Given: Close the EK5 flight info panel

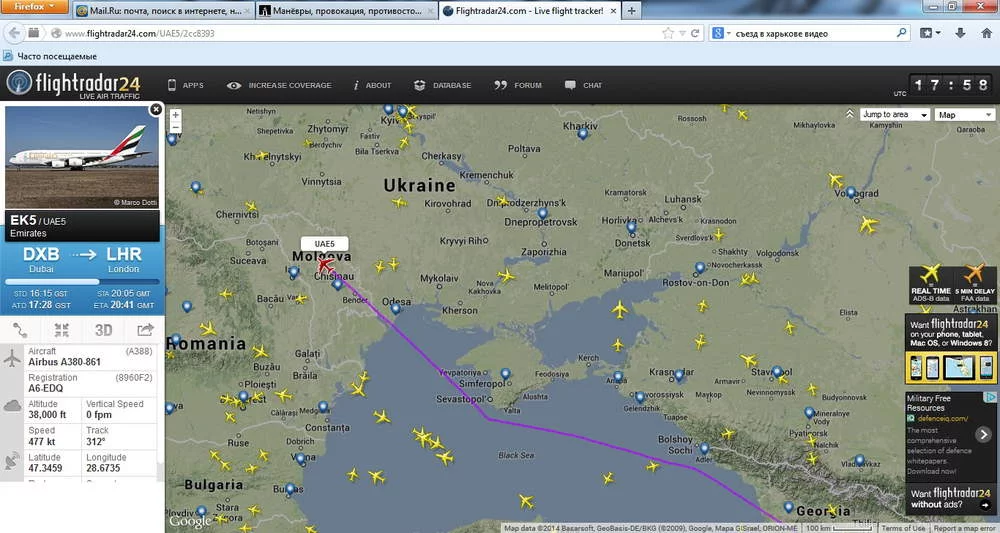Looking at the screenshot, I should 156,110.
